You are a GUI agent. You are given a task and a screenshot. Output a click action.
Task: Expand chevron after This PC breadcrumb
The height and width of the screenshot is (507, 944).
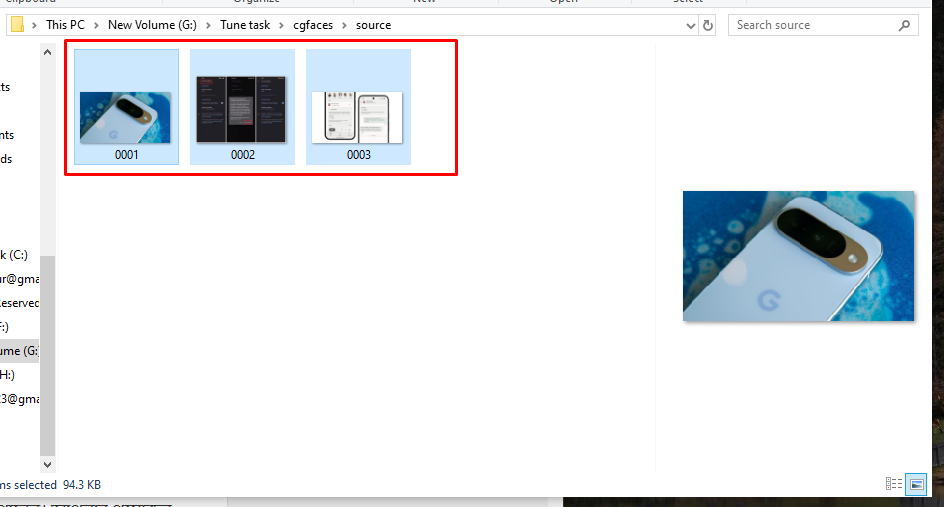96,25
